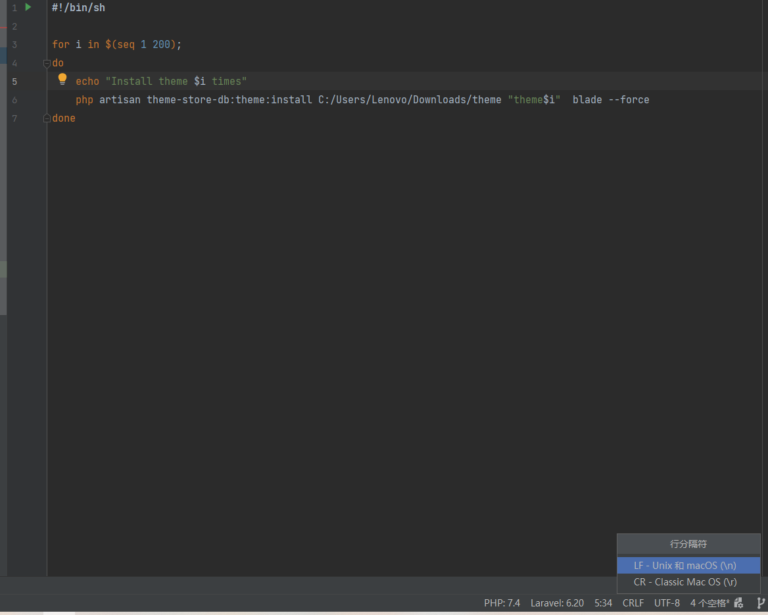Click the yellow lightbulb intention icon
This screenshot has height=615, width=768.
coord(62,80)
